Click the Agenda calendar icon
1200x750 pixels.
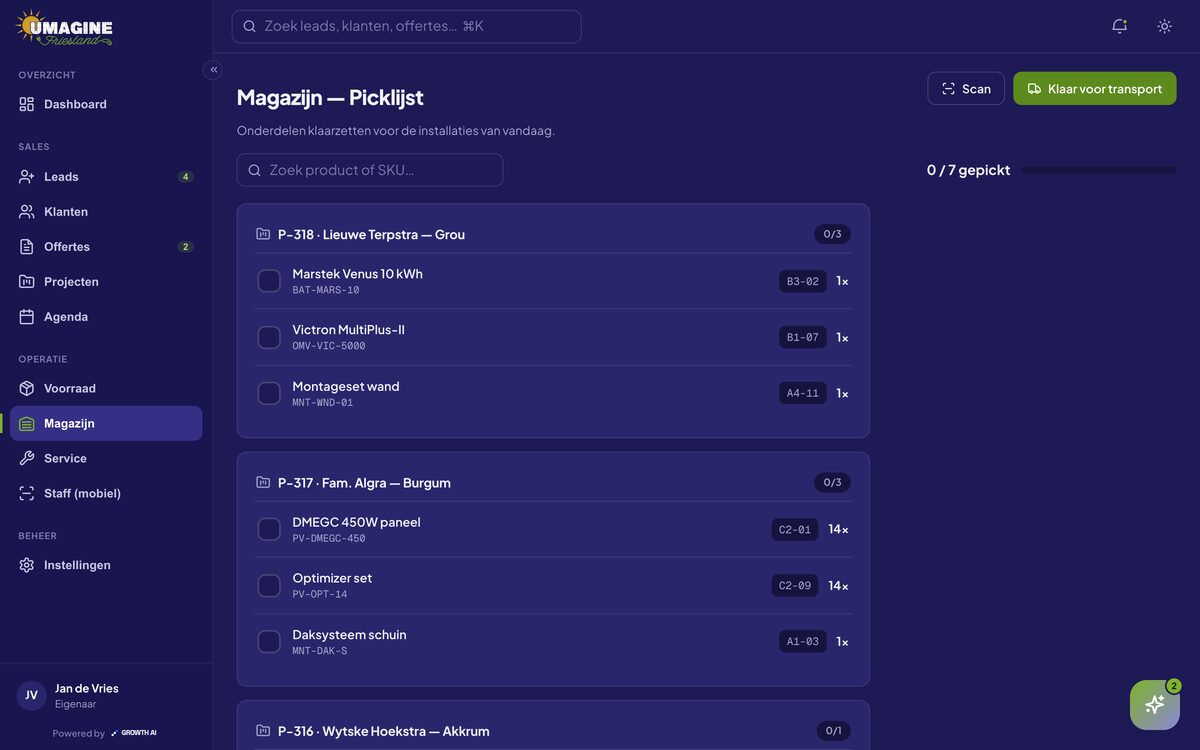pyautogui.click(x=27, y=317)
